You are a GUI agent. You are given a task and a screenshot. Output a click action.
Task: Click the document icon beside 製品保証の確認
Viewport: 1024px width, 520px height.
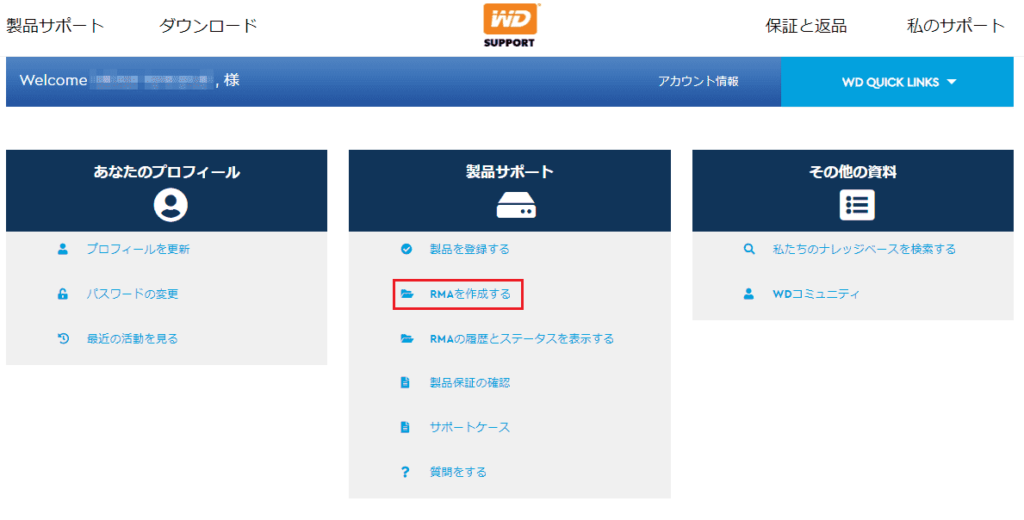pos(405,383)
